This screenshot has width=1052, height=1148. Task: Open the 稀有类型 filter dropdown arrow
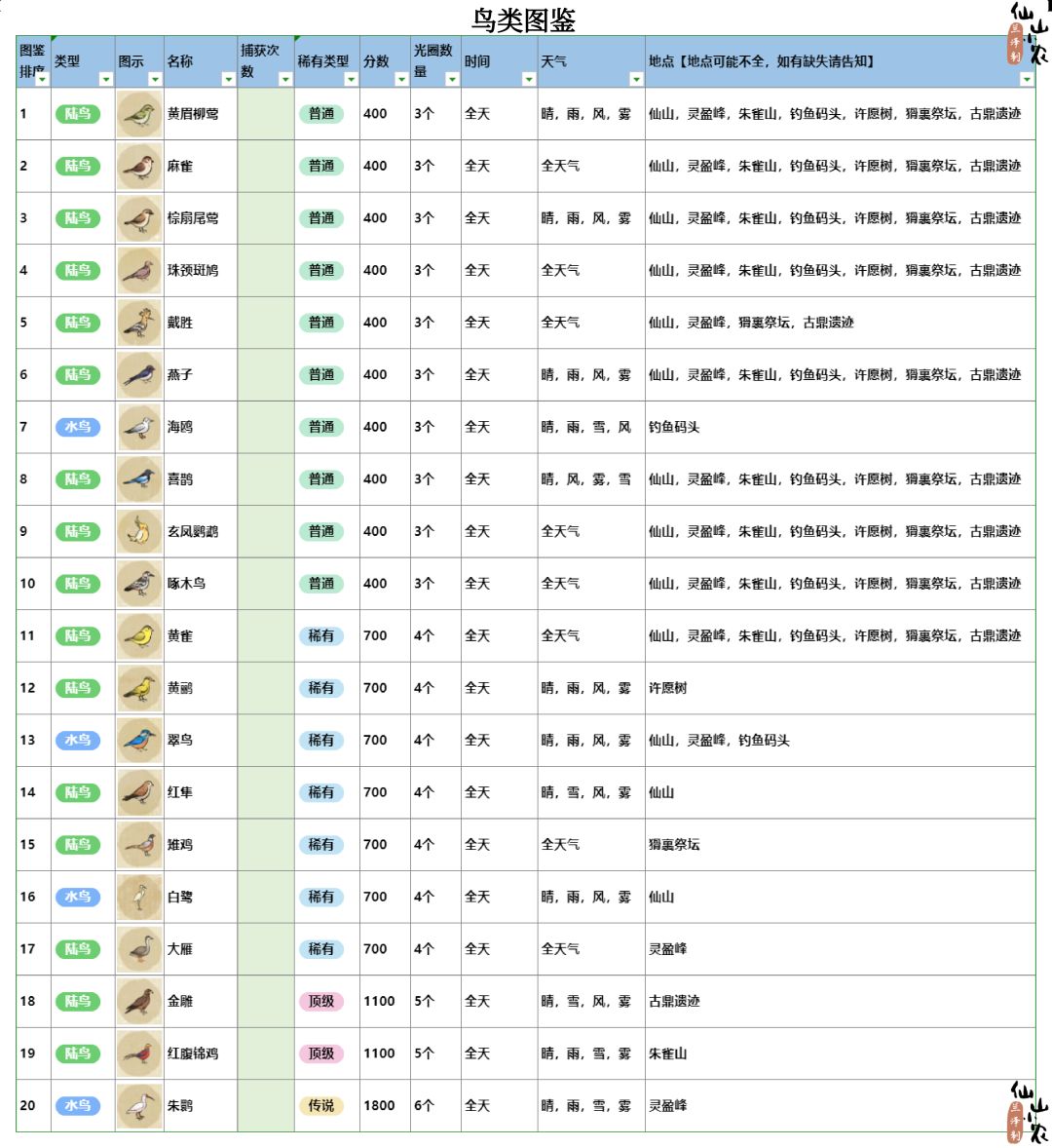click(351, 79)
